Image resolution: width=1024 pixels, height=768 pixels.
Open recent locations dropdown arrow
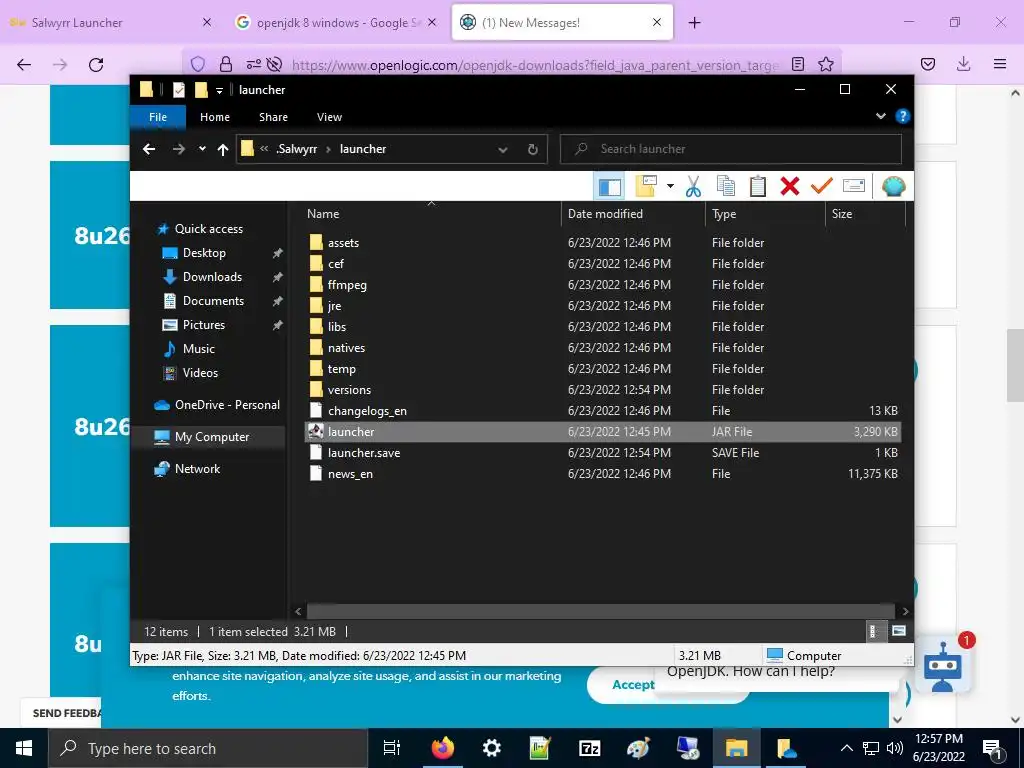click(x=202, y=149)
